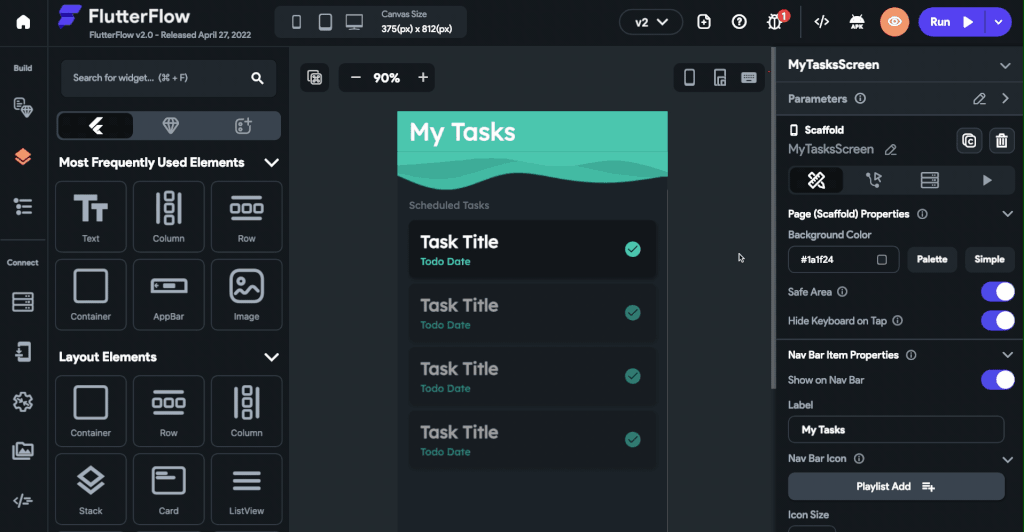
Task: Open the media assets icon
Action: tap(23, 450)
